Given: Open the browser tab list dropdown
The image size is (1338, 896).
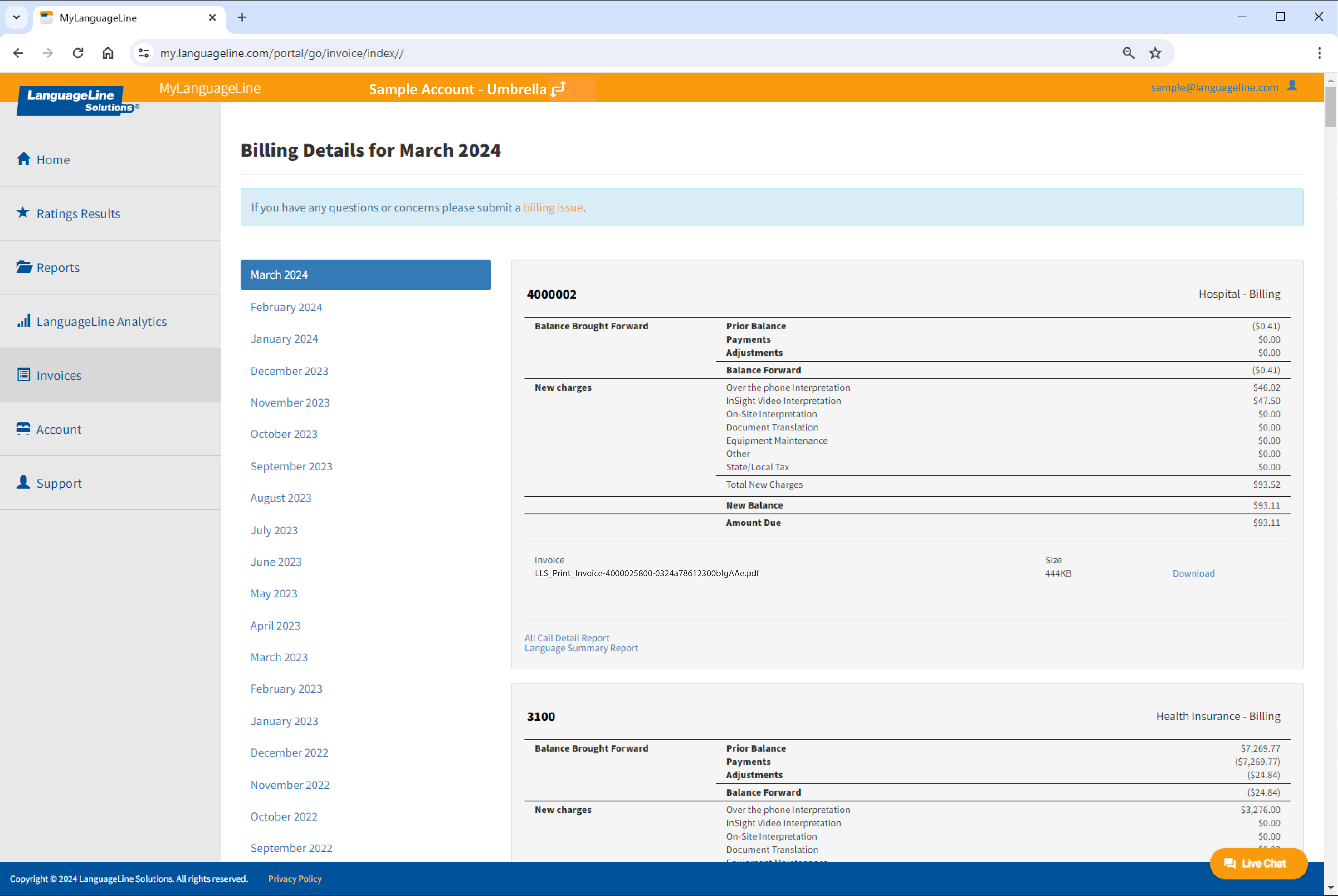Looking at the screenshot, I should tap(17, 17).
